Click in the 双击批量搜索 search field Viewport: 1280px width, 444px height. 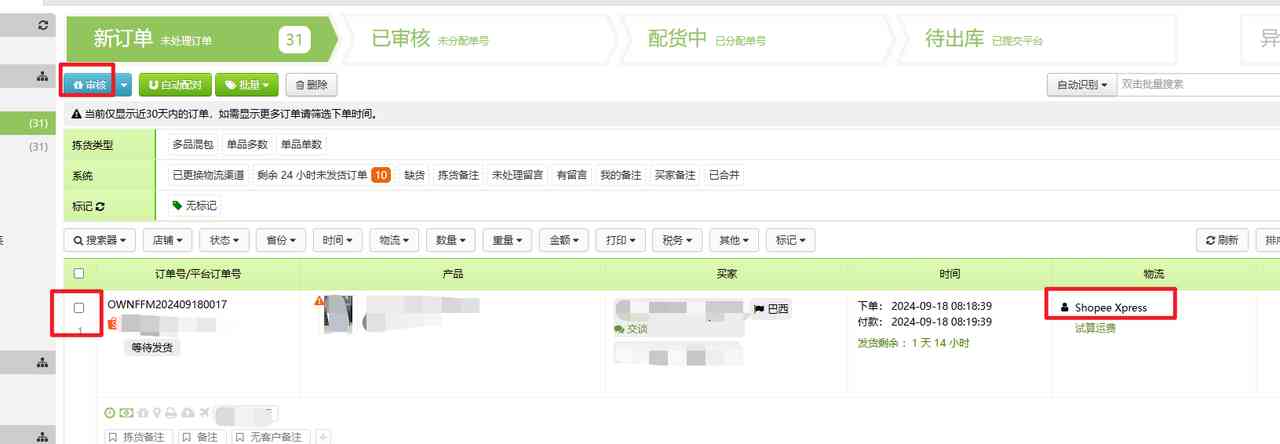pos(1198,85)
